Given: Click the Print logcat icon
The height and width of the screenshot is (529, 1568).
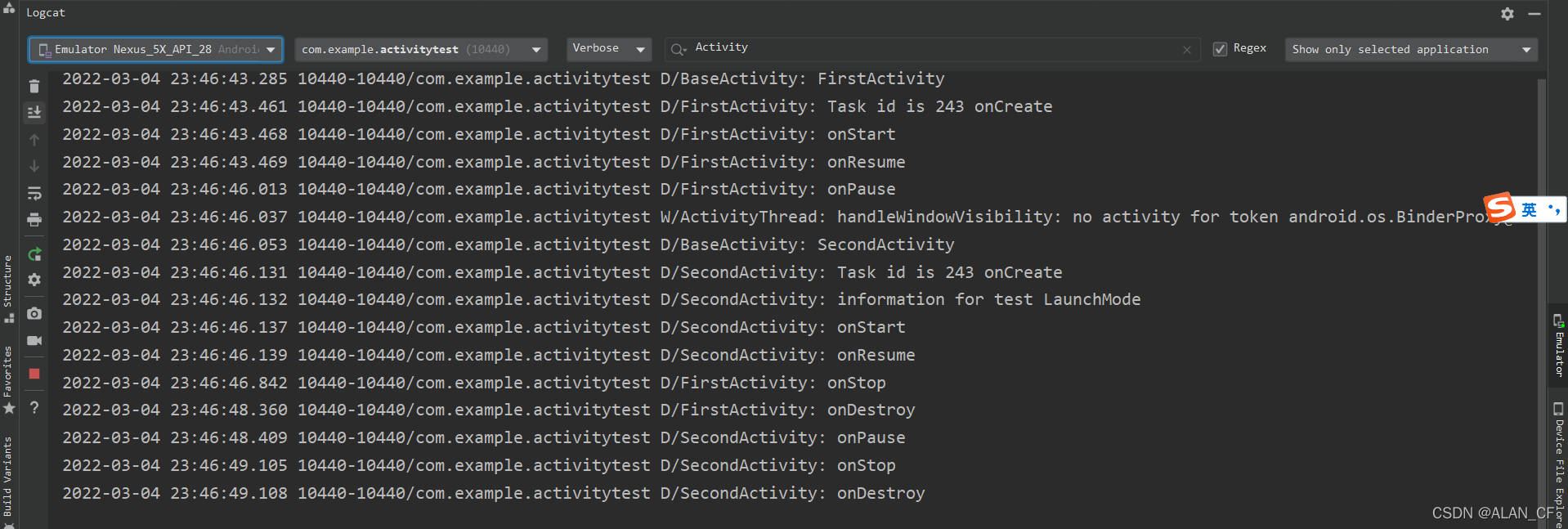Looking at the screenshot, I should pos(34,220).
